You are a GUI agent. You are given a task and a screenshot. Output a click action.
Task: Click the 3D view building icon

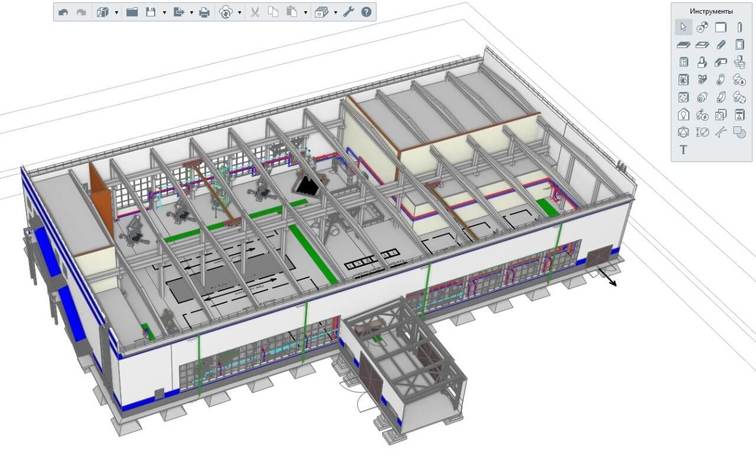pyautogui.click(x=102, y=13)
